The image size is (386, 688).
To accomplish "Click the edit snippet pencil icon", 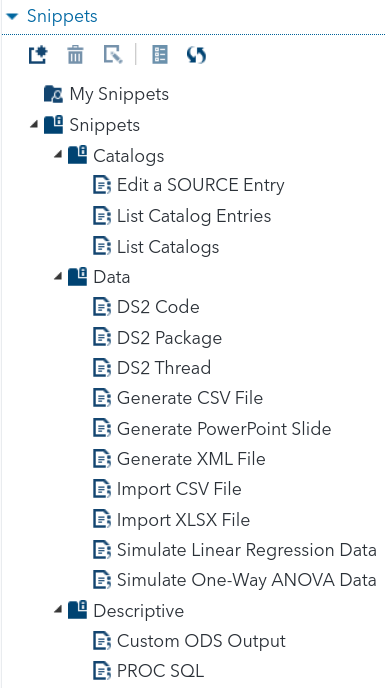I will coord(113,55).
